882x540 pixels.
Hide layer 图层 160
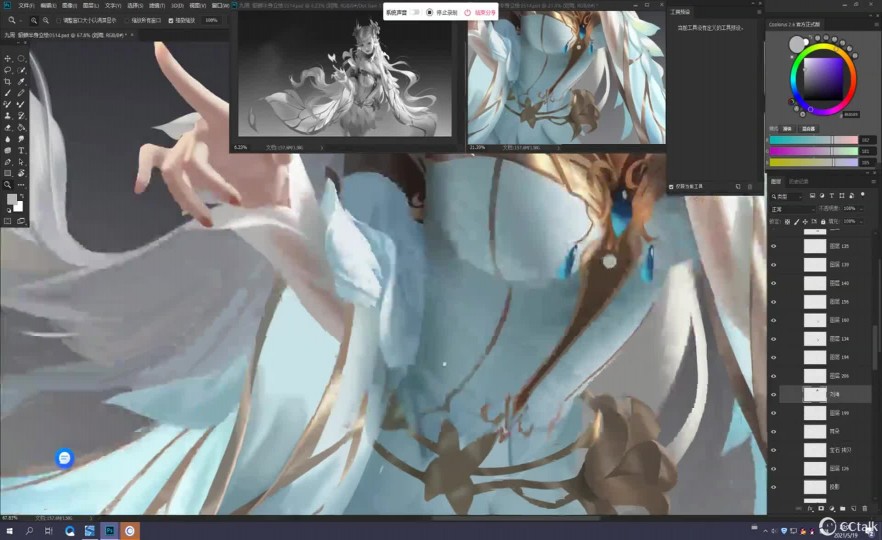[773, 321]
